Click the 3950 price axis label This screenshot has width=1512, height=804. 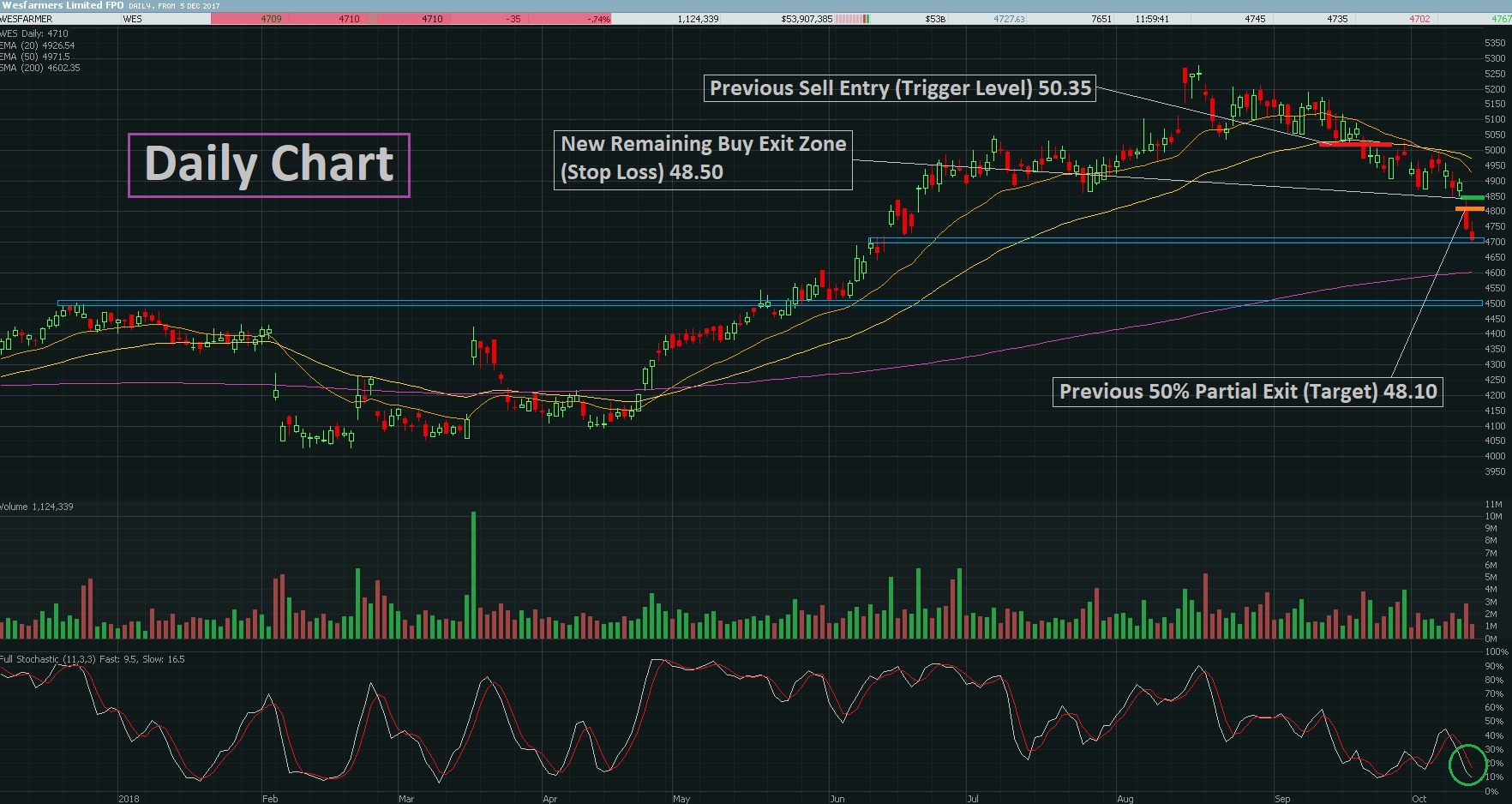(x=1495, y=471)
